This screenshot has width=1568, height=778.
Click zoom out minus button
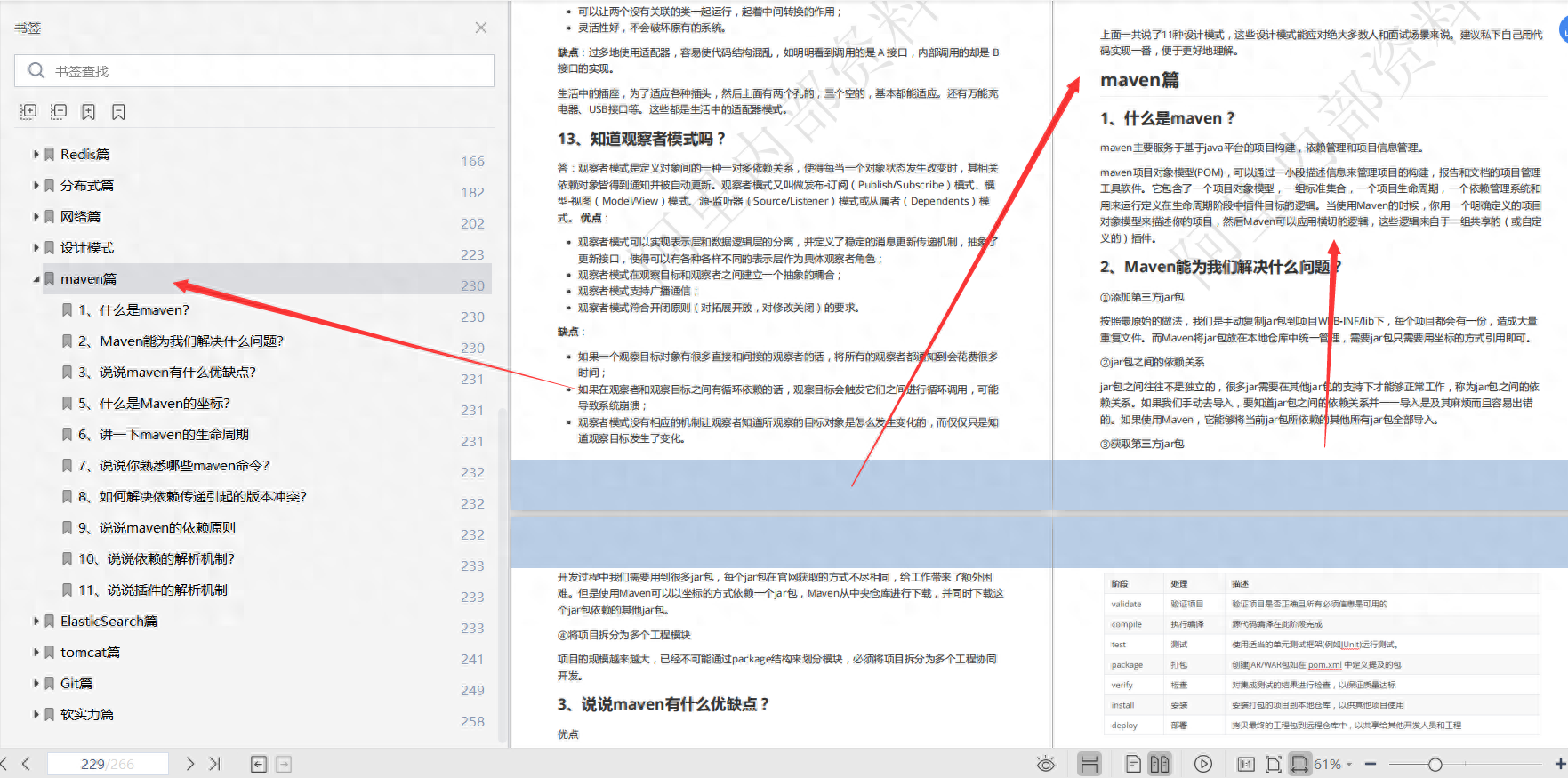(x=1371, y=764)
